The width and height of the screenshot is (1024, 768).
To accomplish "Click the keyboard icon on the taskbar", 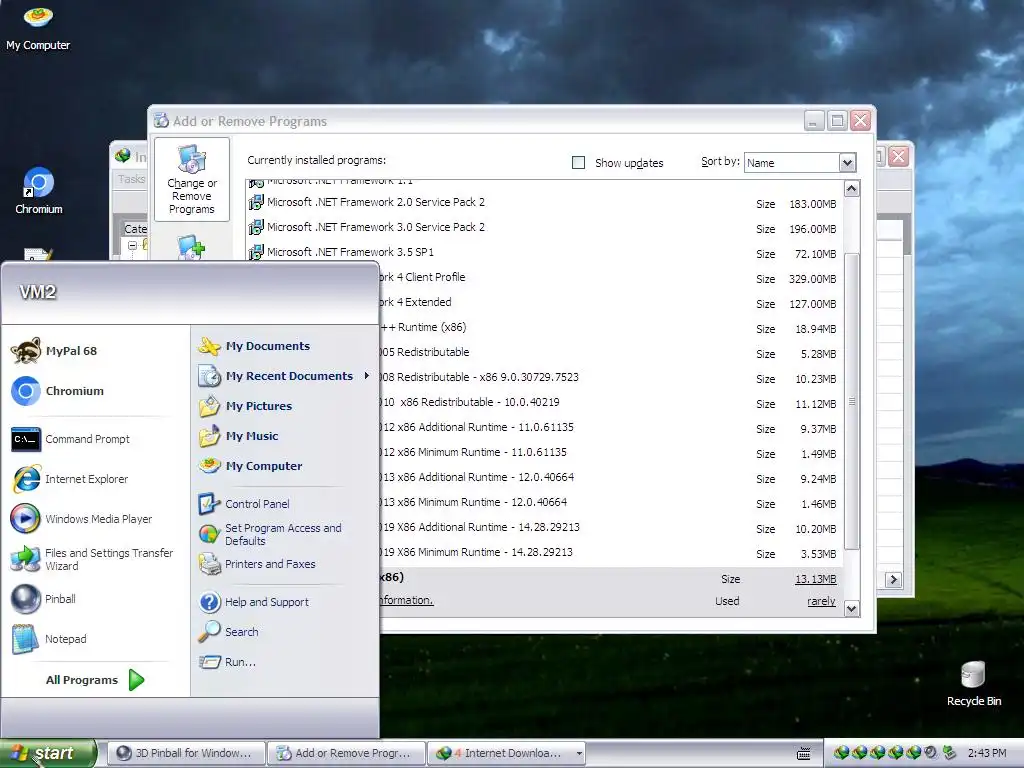I will [804, 754].
